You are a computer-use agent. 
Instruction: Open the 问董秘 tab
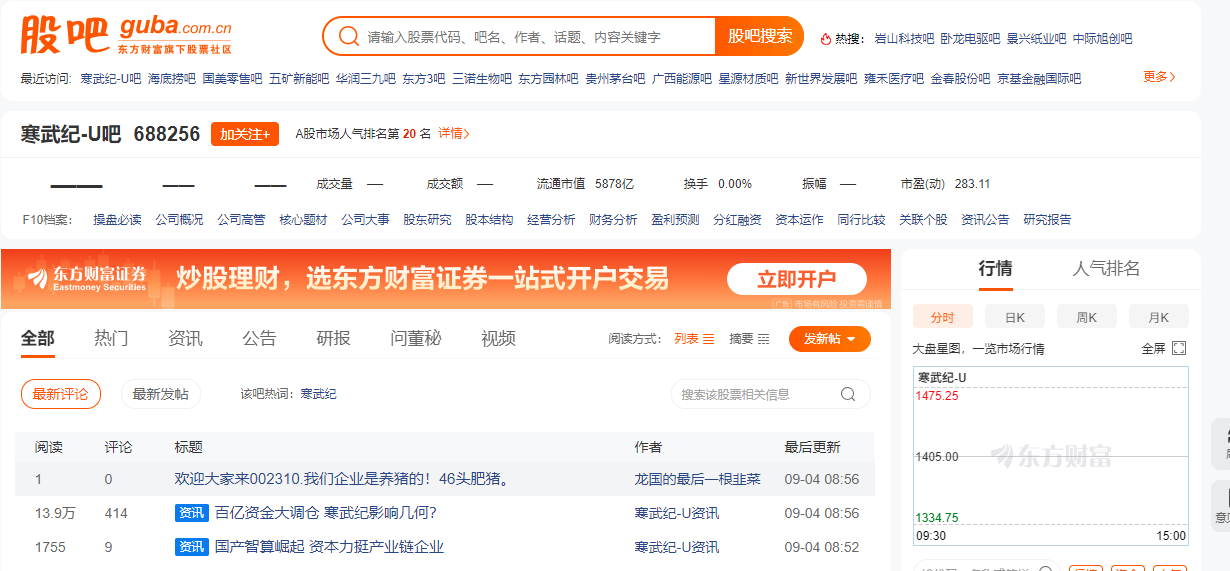click(x=416, y=338)
